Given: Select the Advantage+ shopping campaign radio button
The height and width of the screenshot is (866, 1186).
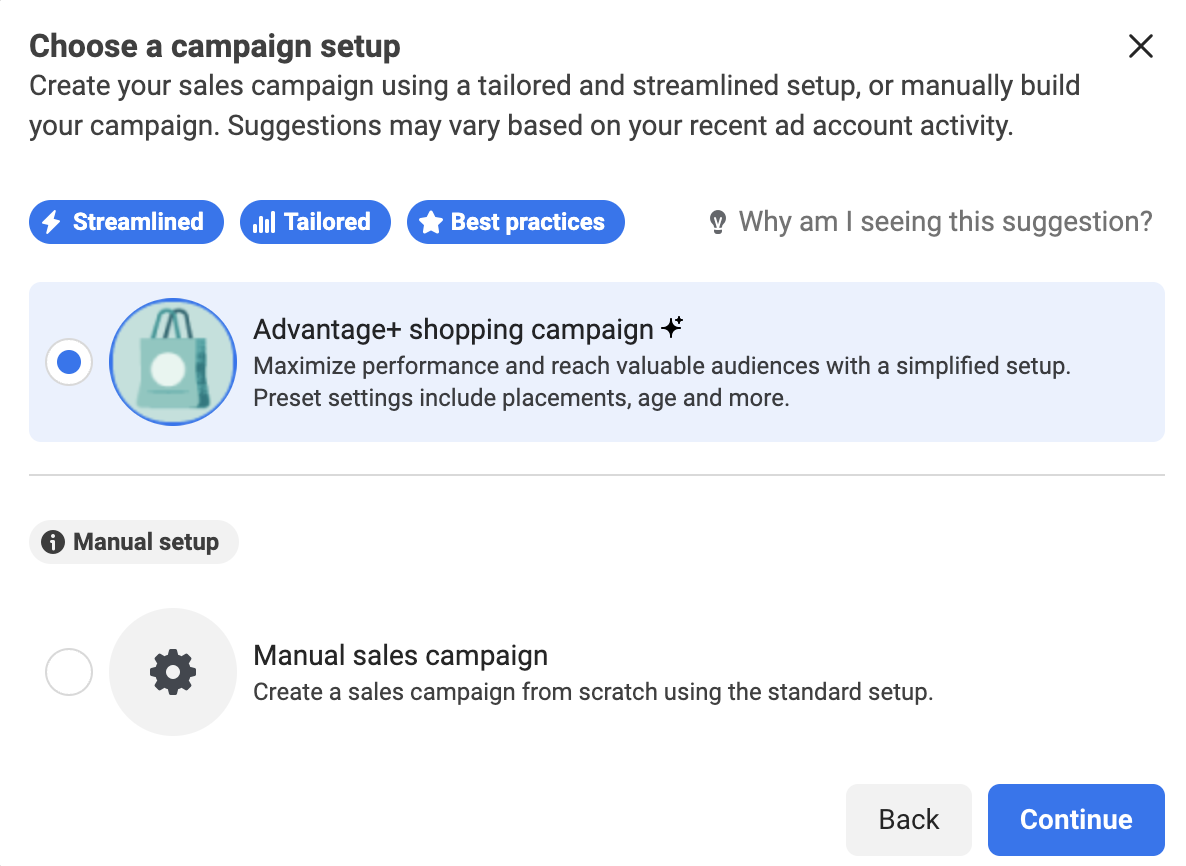Looking at the screenshot, I should tap(68, 362).
